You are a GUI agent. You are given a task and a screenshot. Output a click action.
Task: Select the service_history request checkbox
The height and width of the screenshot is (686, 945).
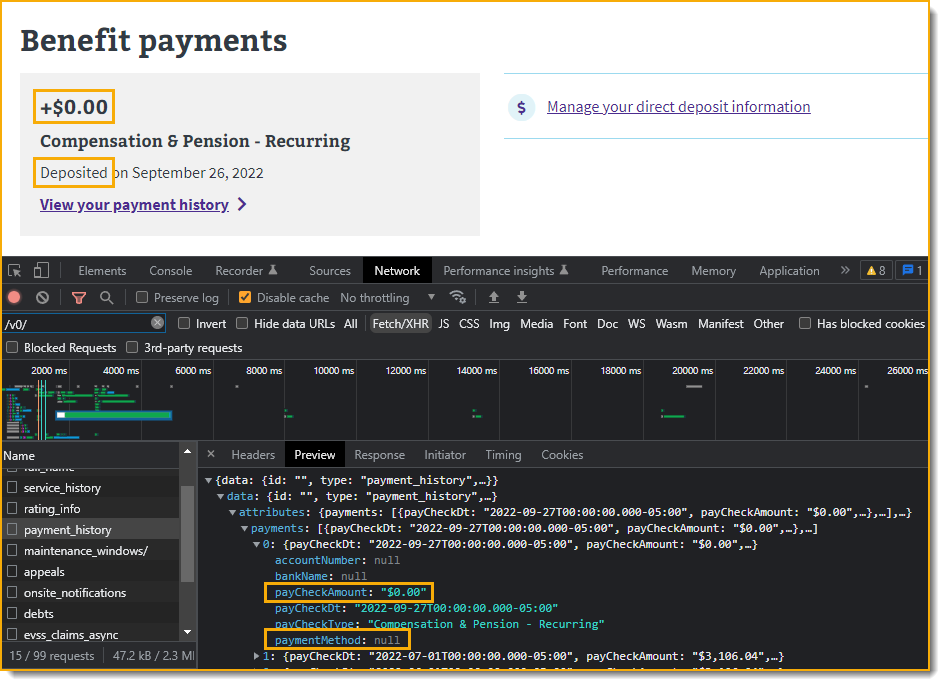pos(11,488)
